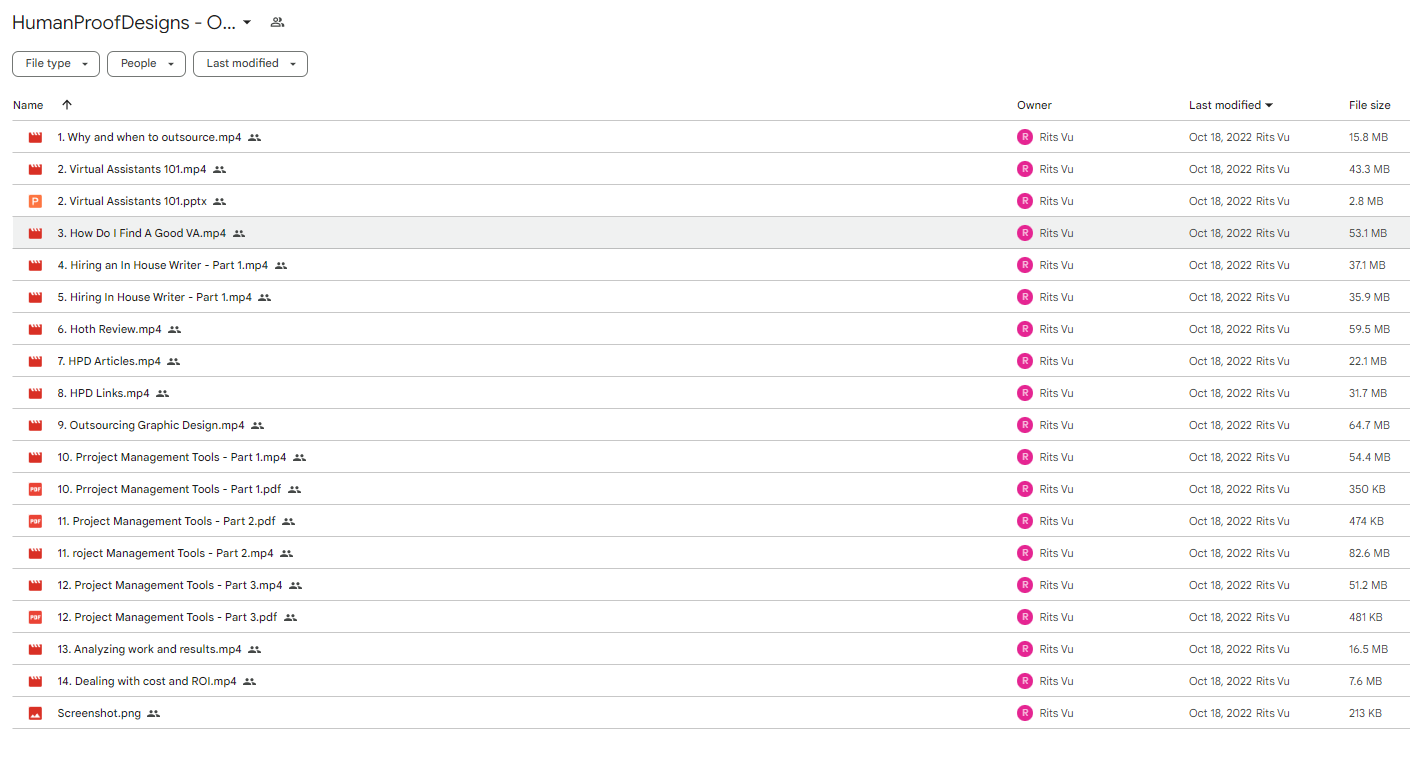Viewport: 1410px width, 779px height.
Task: Select 3. How Do I Find A Good VA.mp4
Action: (142, 233)
